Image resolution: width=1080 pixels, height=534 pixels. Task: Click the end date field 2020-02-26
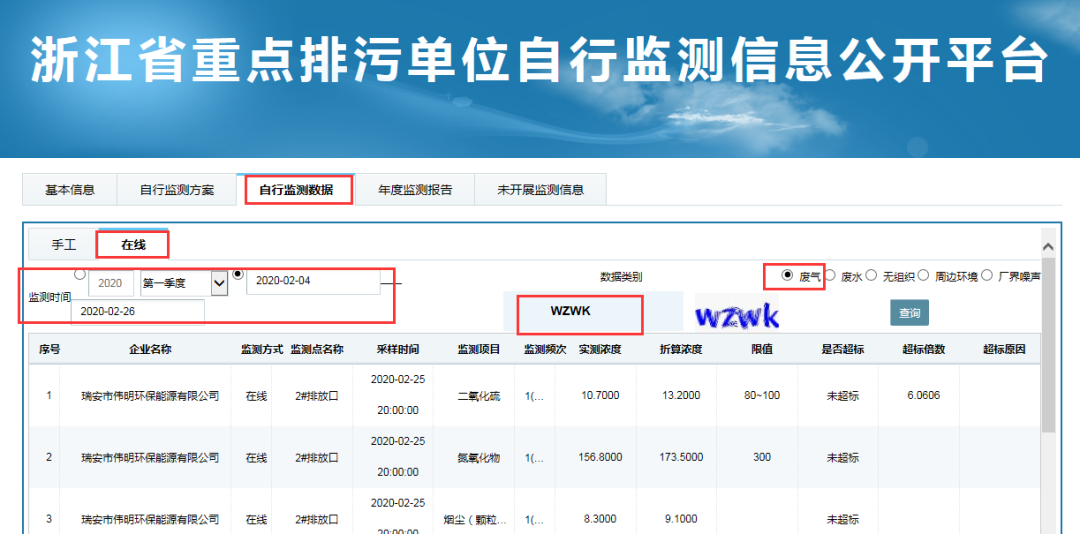click(x=138, y=311)
